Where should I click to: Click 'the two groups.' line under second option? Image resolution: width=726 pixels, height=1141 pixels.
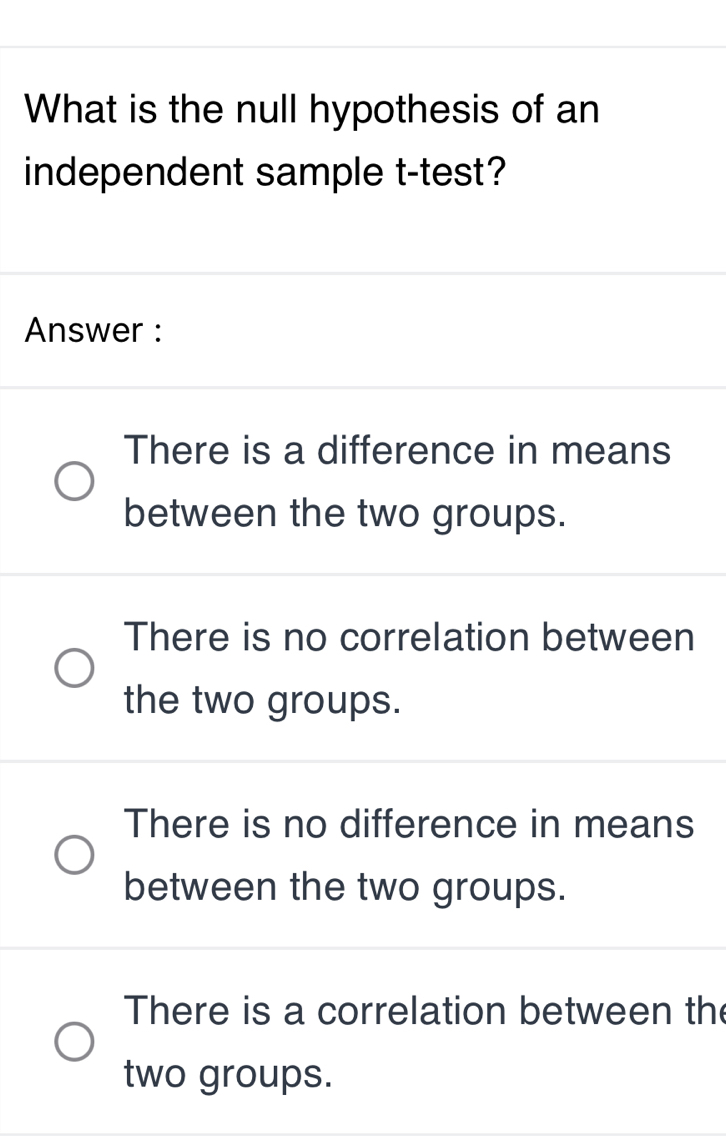pyautogui.click(x=262, y=700)
